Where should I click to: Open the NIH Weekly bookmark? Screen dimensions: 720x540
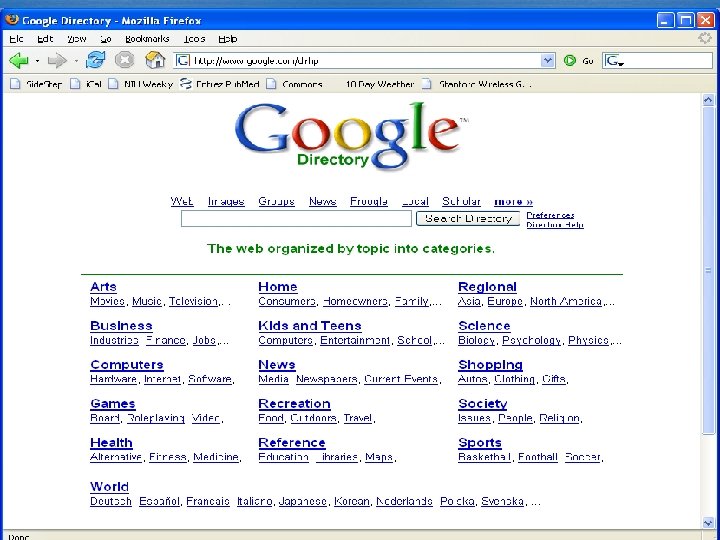[x=141, y=84]
